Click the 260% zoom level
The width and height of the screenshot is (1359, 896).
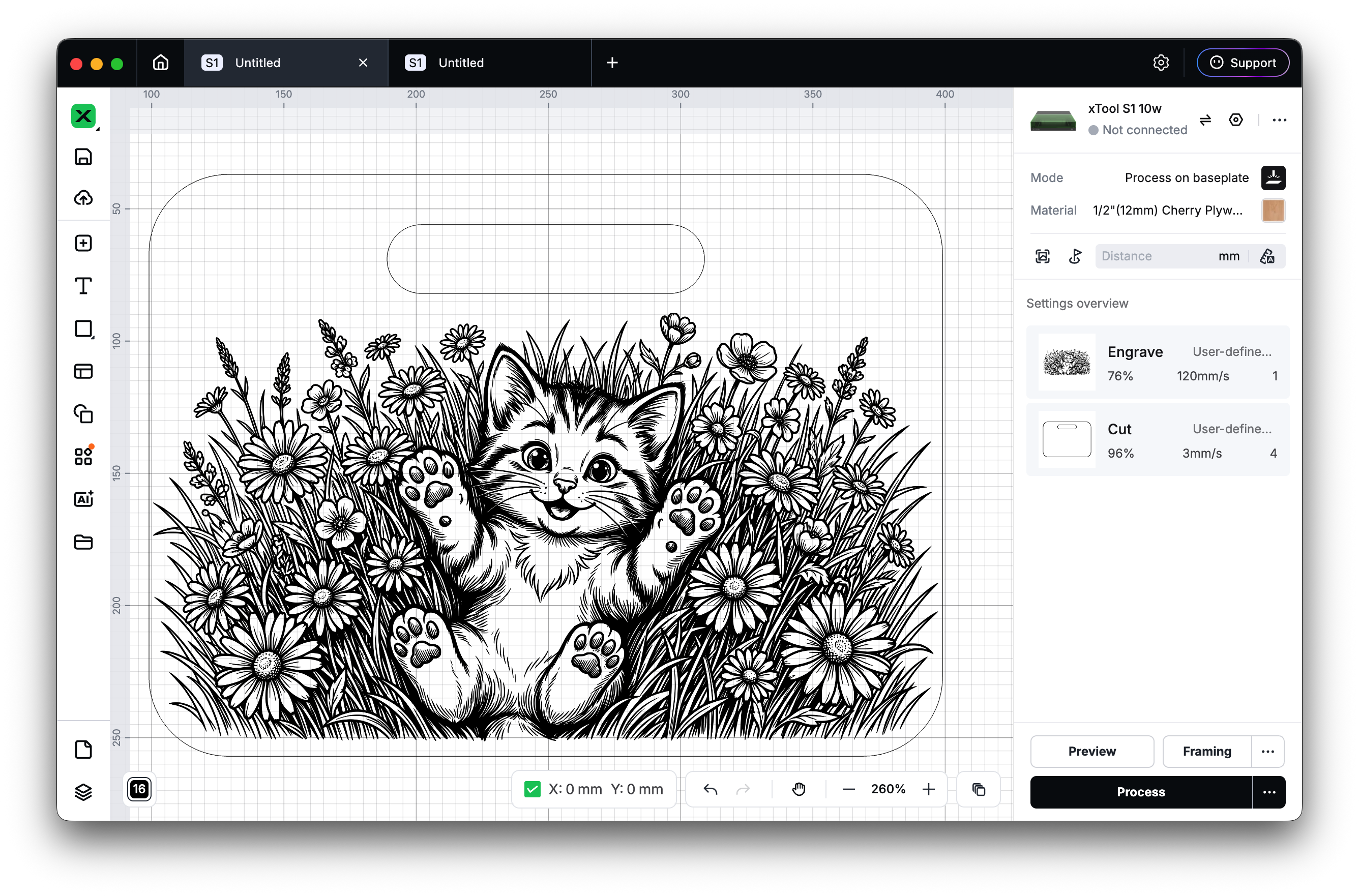pos(888,789)
